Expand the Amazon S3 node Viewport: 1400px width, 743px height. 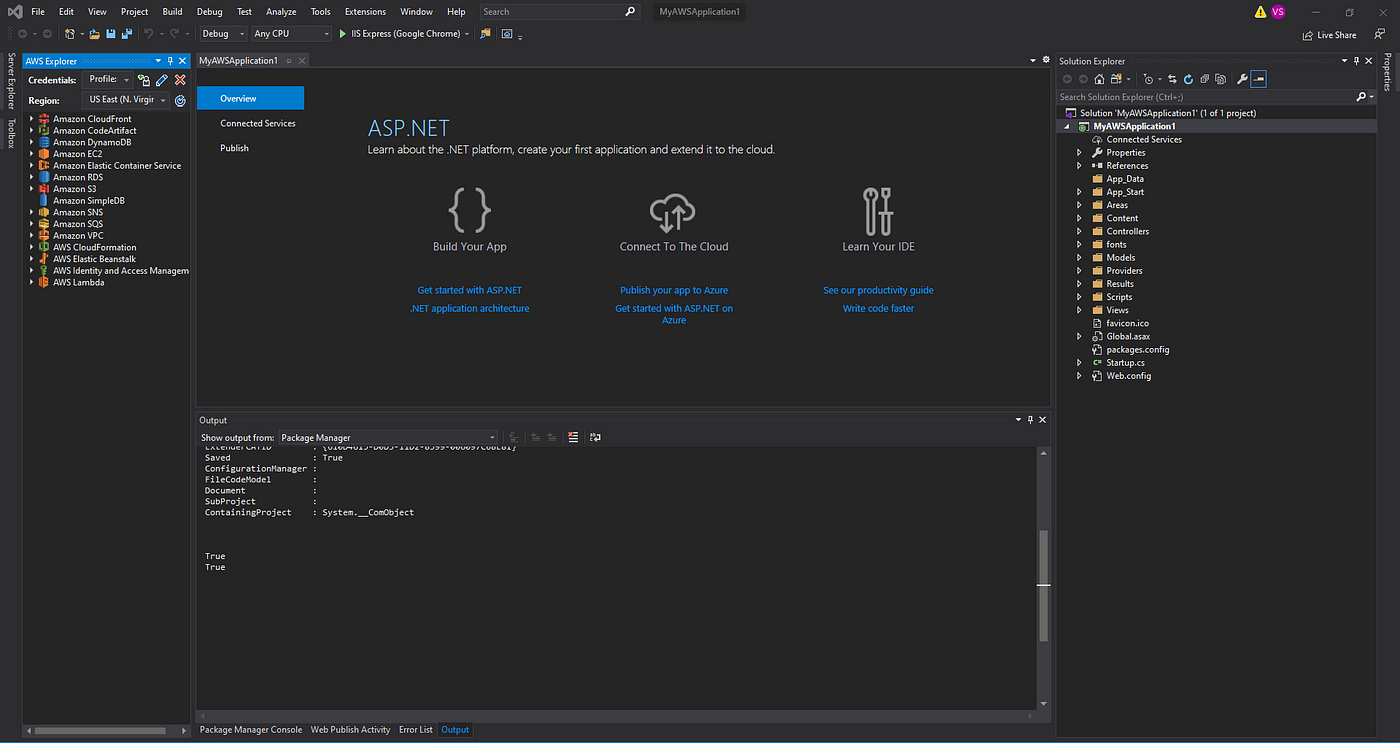(32, 189)
